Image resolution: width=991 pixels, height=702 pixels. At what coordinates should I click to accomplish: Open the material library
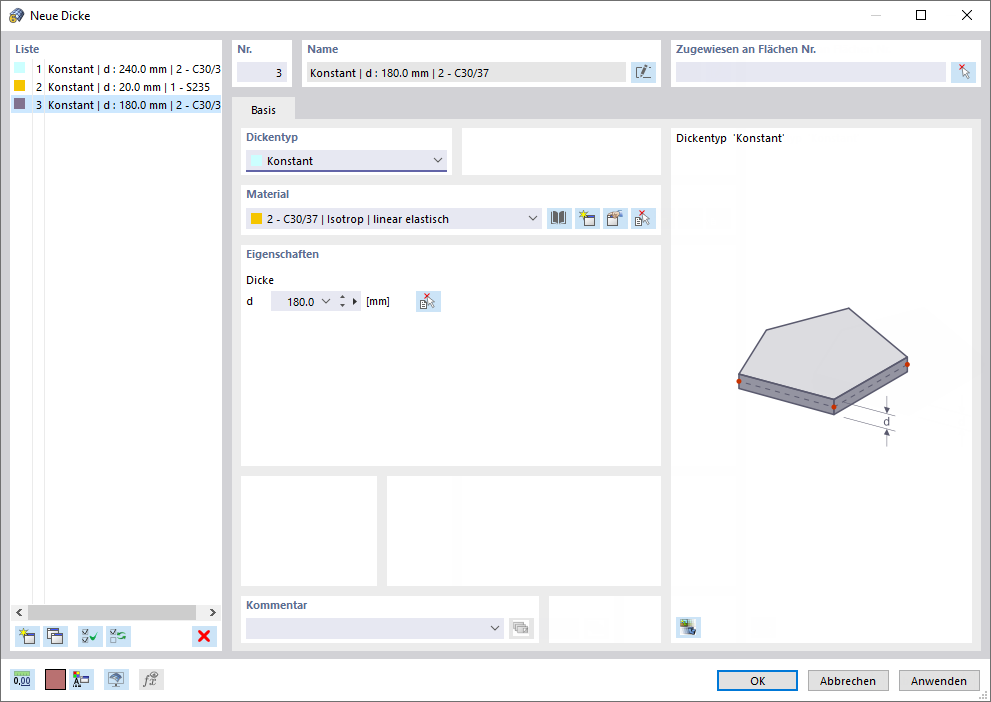[x=558, y=218]
